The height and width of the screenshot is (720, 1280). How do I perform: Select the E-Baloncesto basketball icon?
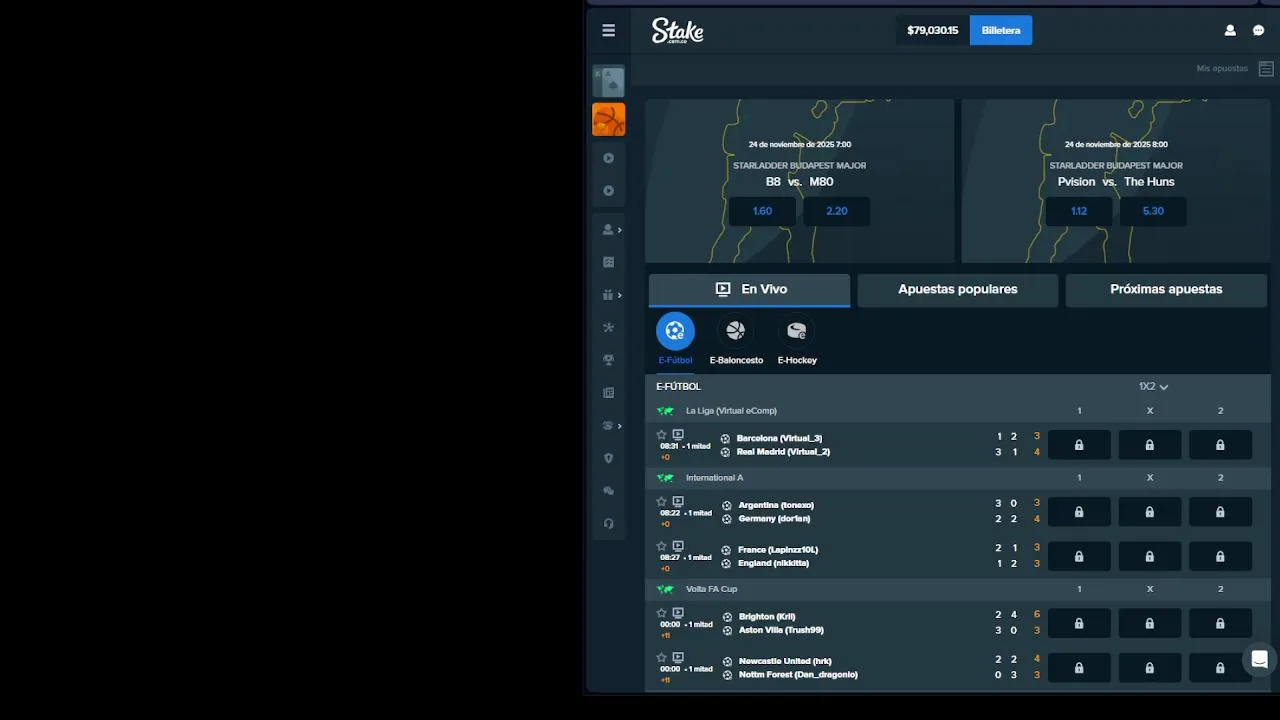coord(736,331)
